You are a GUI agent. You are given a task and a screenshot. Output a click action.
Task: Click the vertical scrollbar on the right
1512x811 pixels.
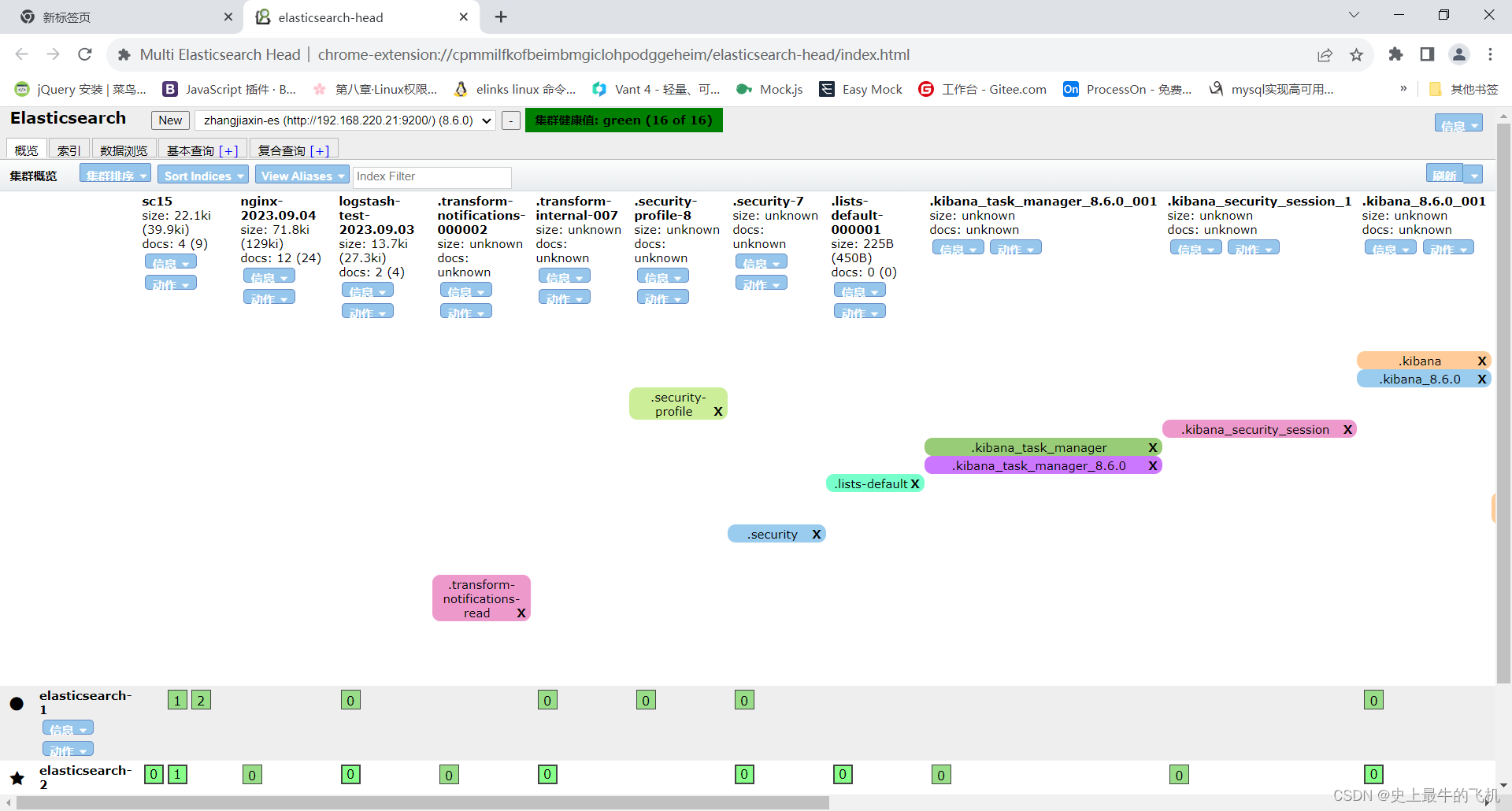click(x=1503, y=402)
